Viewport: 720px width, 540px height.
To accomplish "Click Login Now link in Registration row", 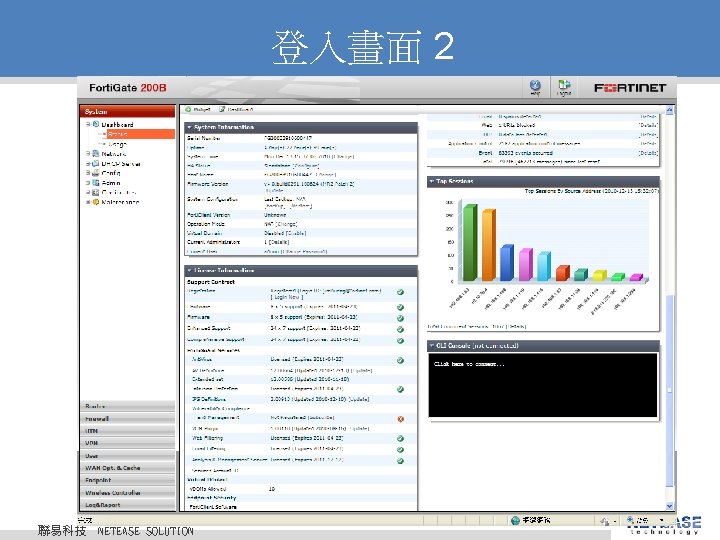I will 287,297.
